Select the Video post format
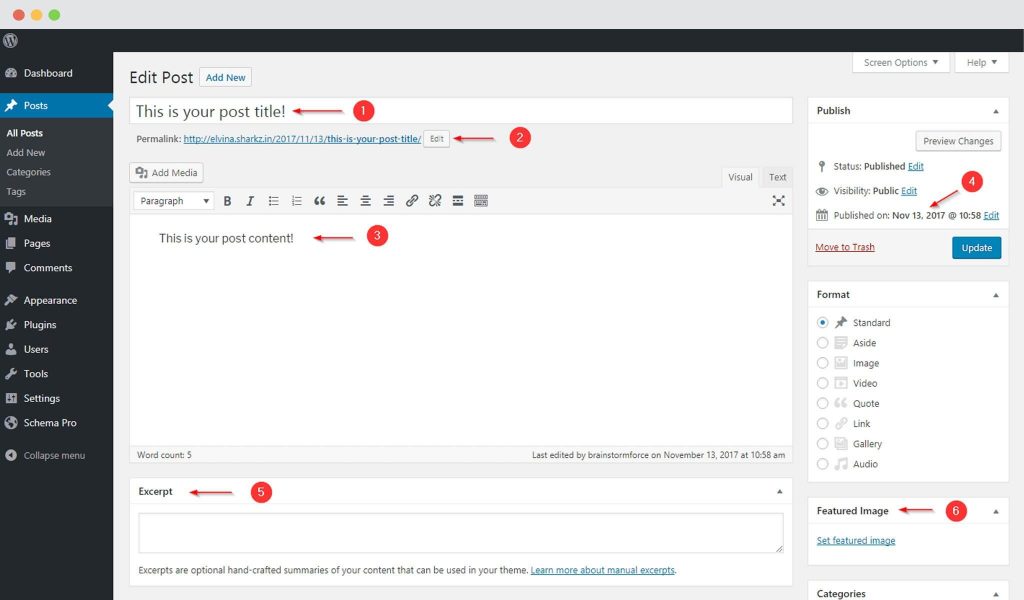The width and height of the screenshot is (1024, 600). (x=823, y=383)
